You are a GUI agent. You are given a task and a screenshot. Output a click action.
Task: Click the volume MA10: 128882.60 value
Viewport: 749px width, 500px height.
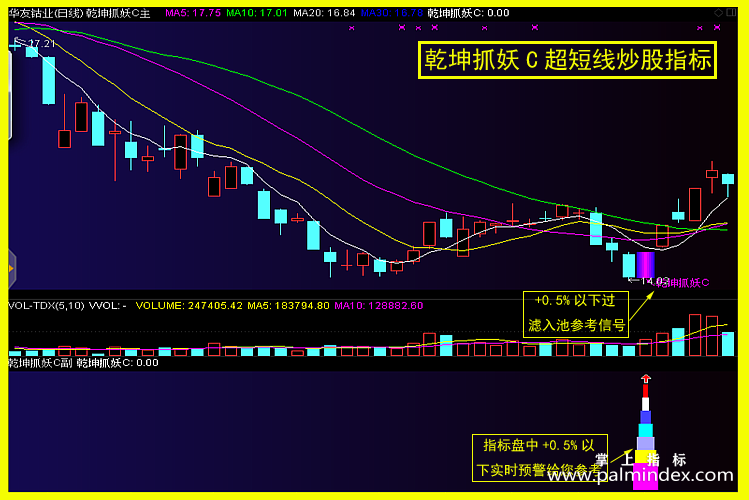379,306
